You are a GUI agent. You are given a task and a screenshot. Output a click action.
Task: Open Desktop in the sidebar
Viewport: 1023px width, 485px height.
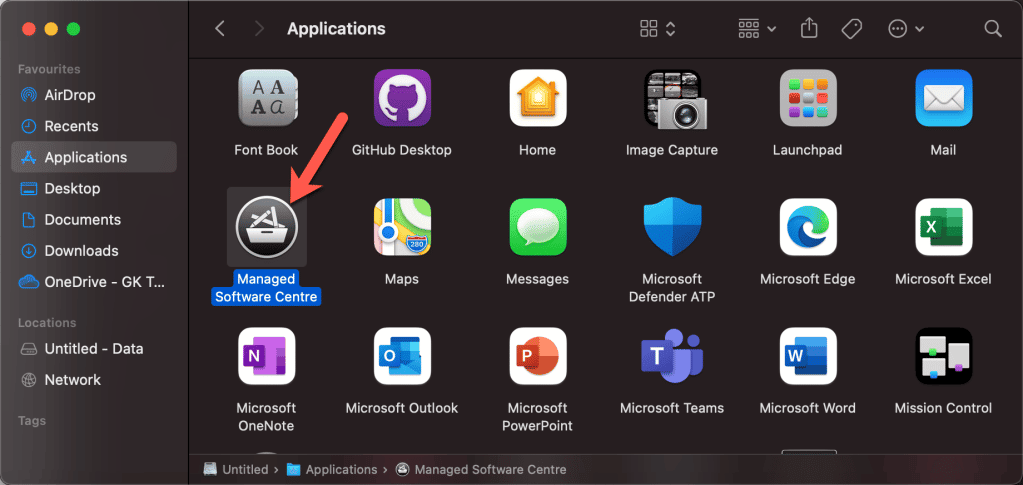94,189
